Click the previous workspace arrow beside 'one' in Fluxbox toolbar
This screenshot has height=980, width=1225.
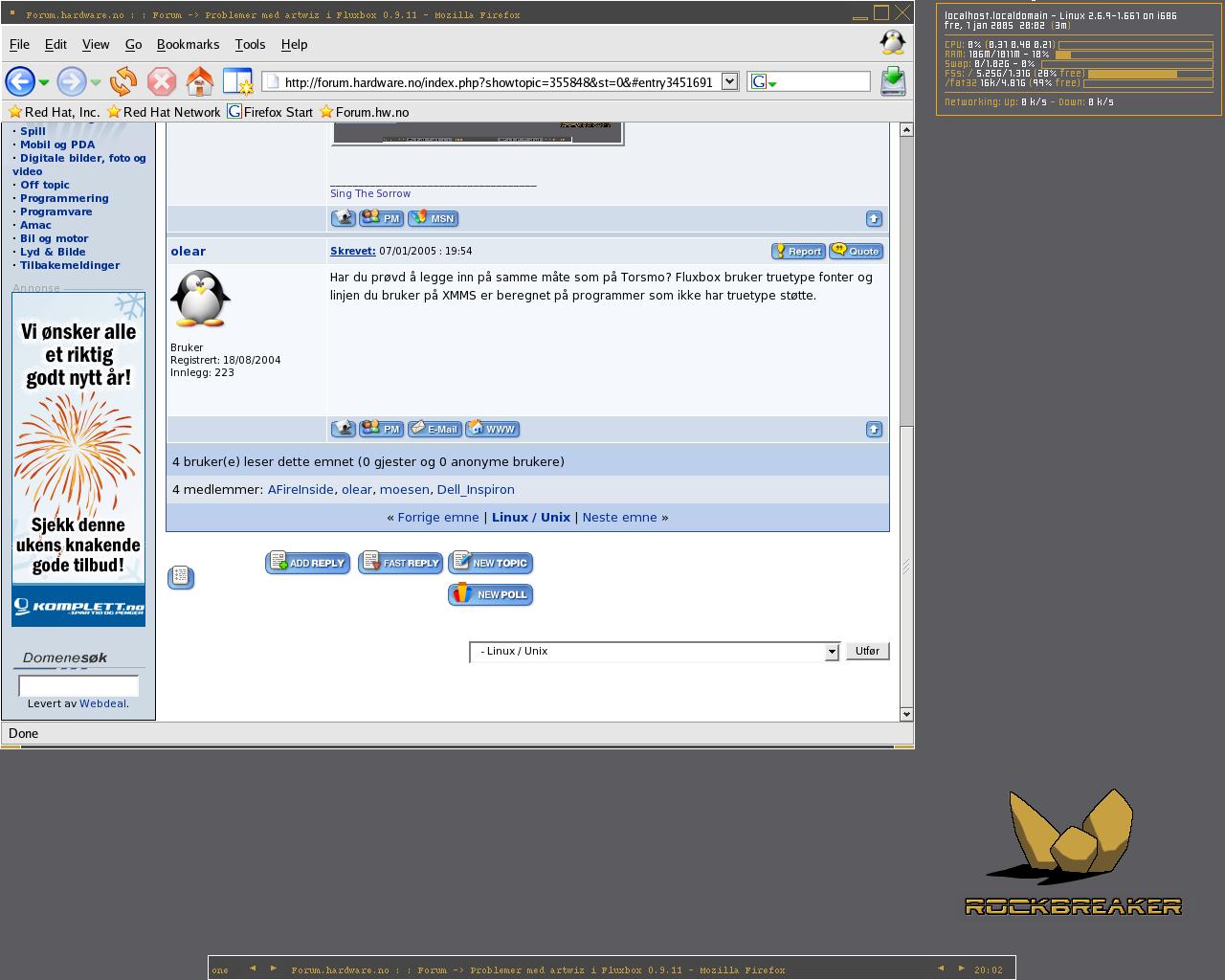point(253,969)
